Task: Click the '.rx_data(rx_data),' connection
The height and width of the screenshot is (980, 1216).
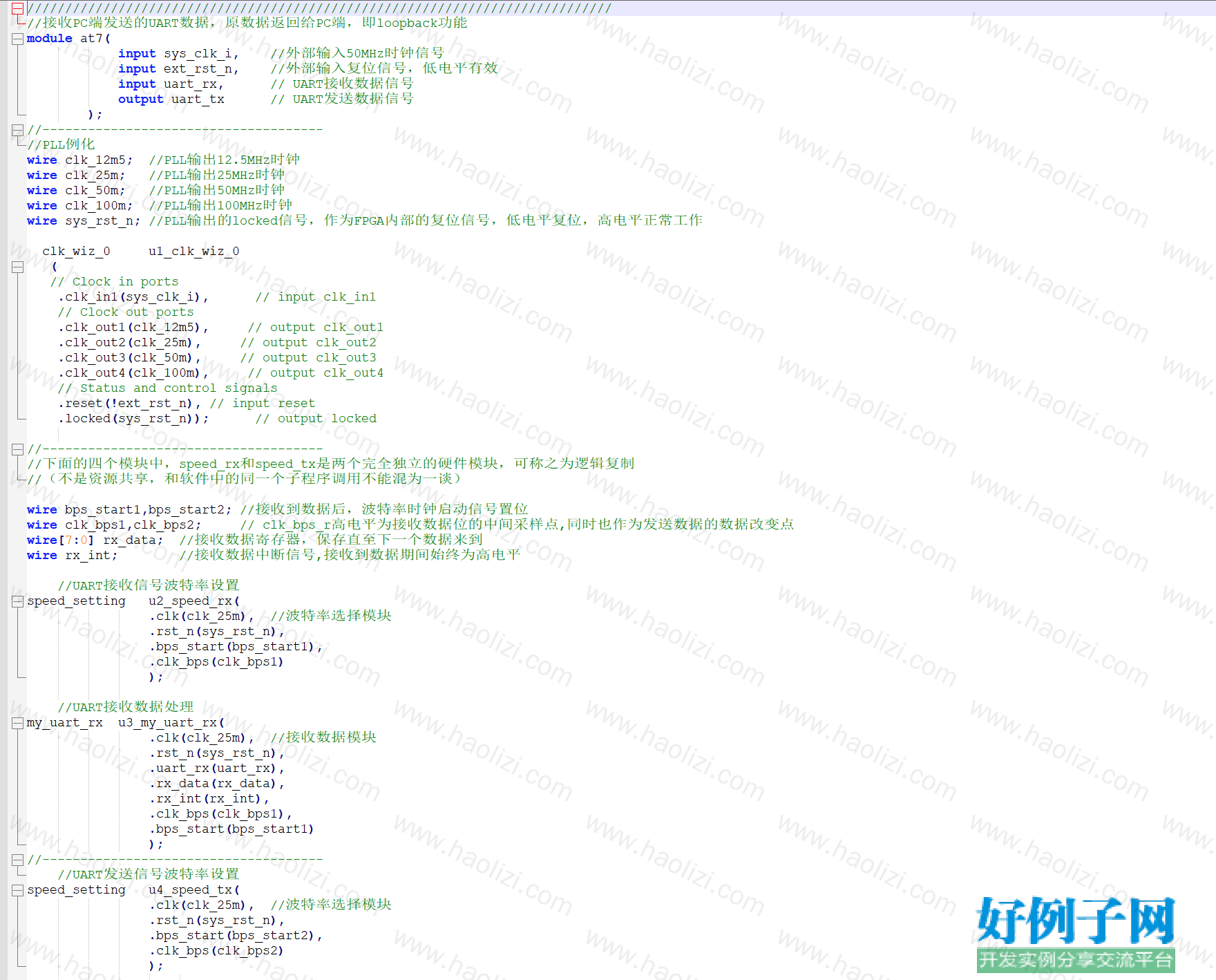Action: click(x=216, y=784)
